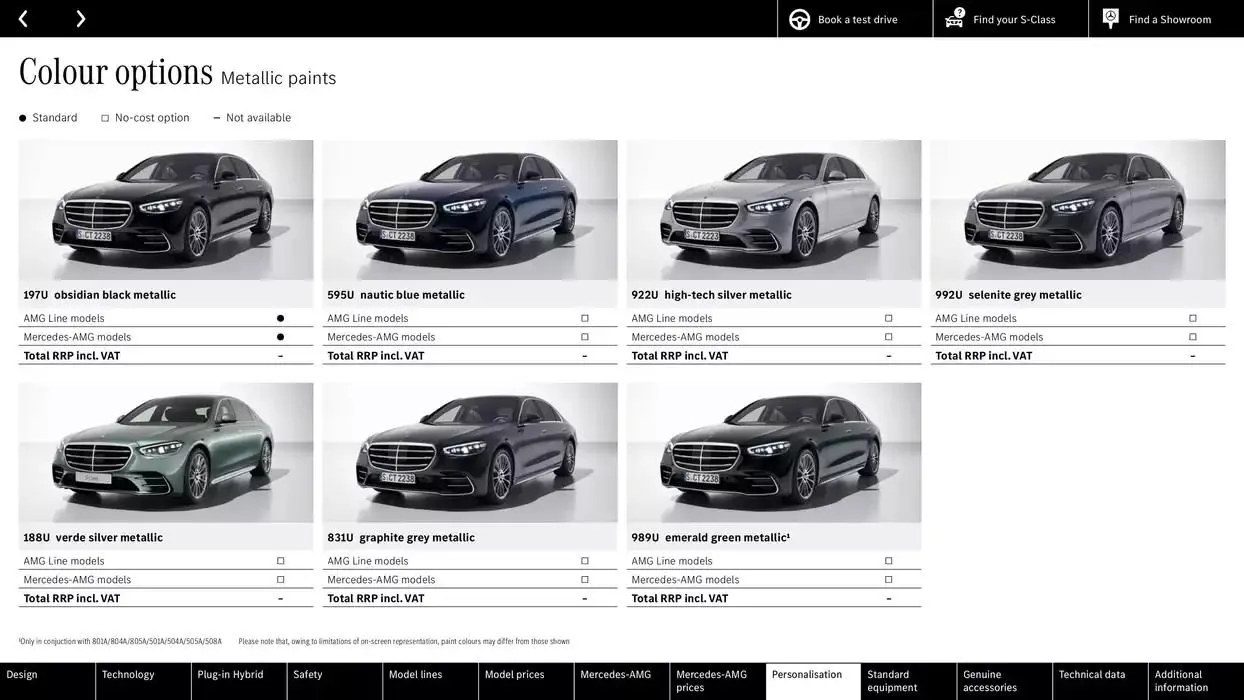1244x700 pixels.
Task: Click the obsidian black metallic car image
Action: 166,208
